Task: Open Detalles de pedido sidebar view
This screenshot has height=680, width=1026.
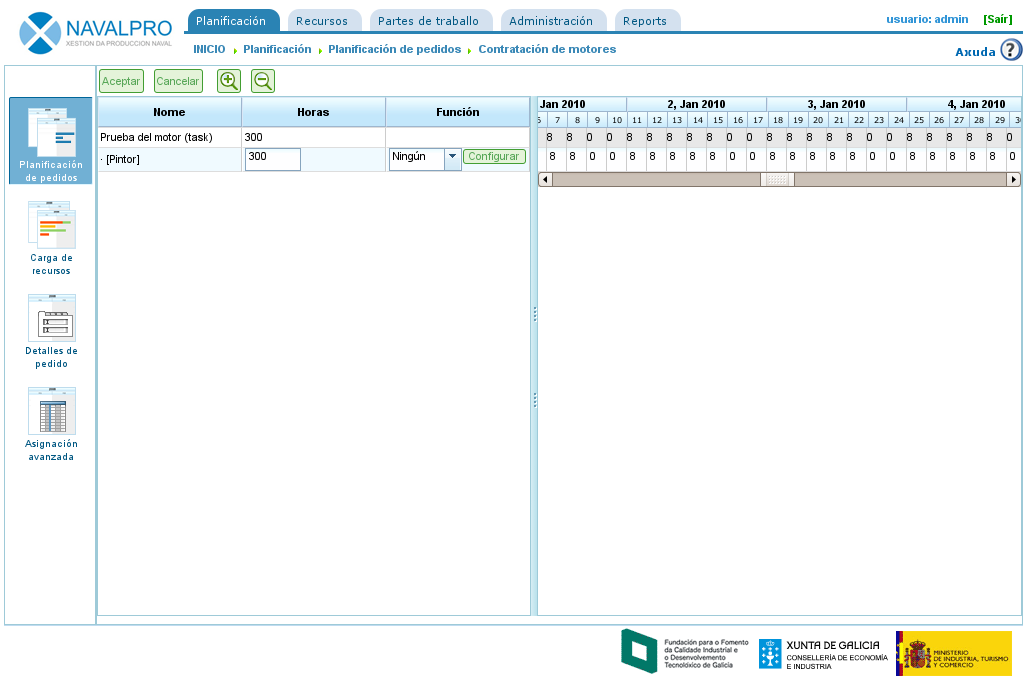Action: tap(51, 331)
